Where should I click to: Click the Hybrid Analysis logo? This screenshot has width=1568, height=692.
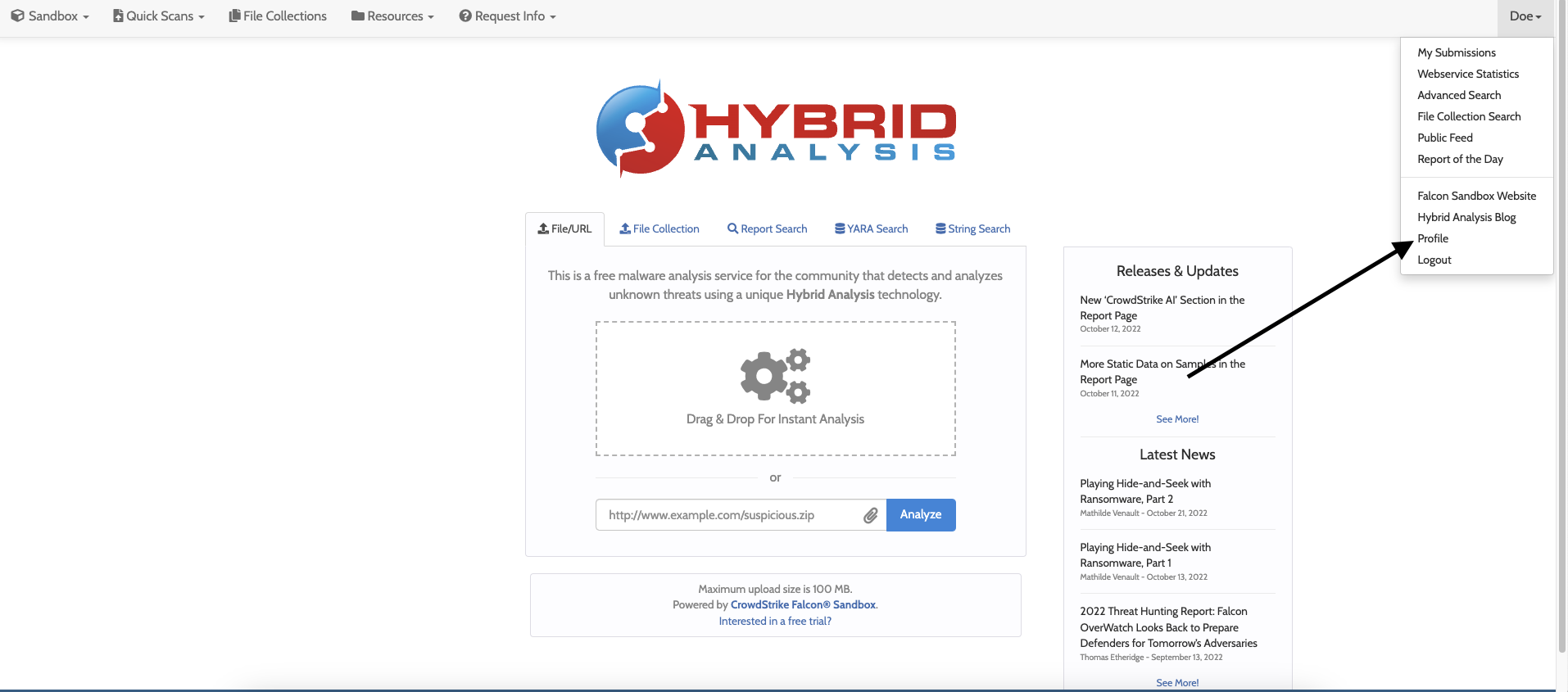776,129
